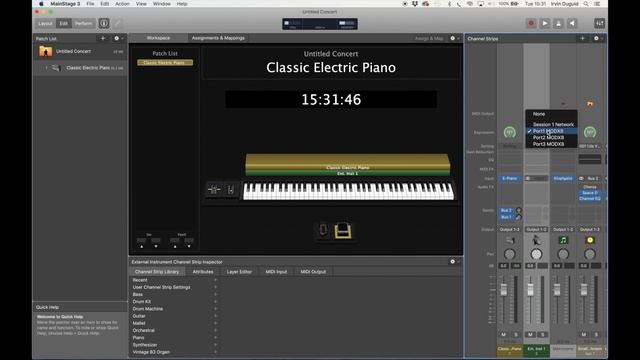Select Edit mode button

click(x=64, y=23)
